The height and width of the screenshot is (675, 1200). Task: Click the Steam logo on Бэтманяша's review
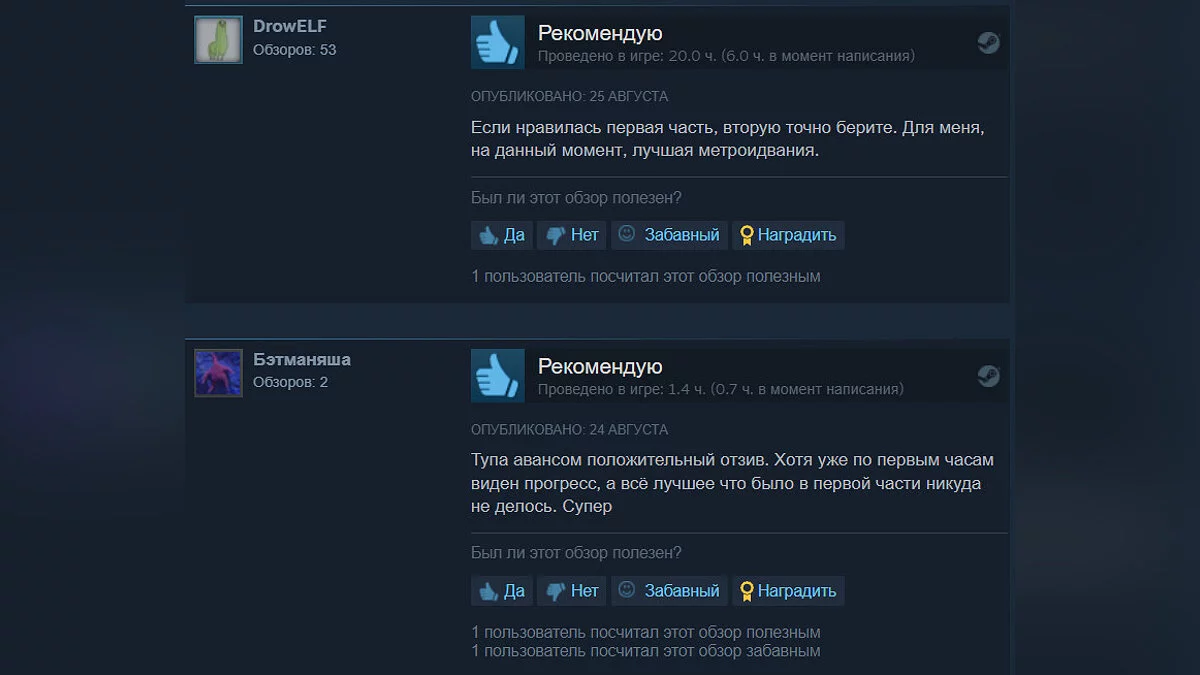[x=988, y=375]
